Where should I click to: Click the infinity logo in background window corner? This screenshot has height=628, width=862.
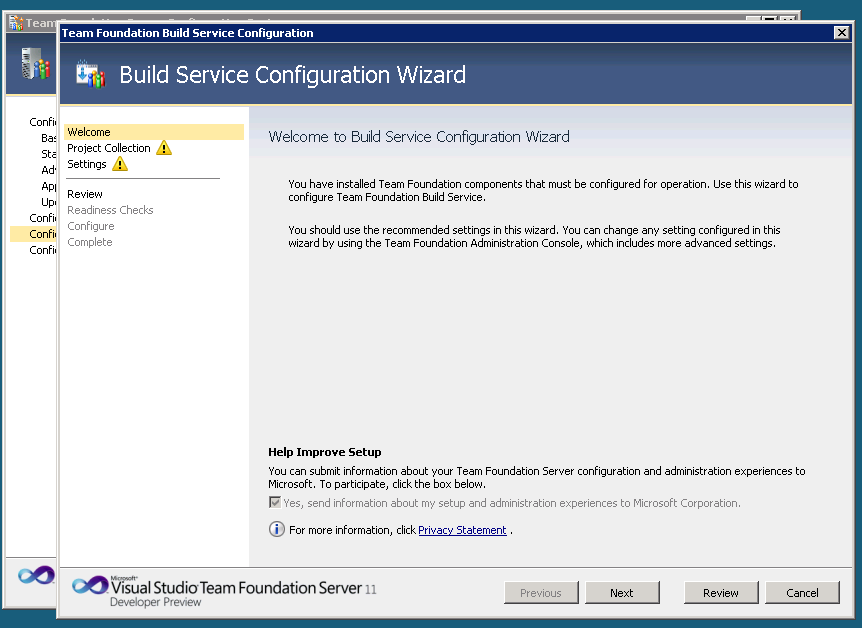pyautogui.click(x=35, y=576)
